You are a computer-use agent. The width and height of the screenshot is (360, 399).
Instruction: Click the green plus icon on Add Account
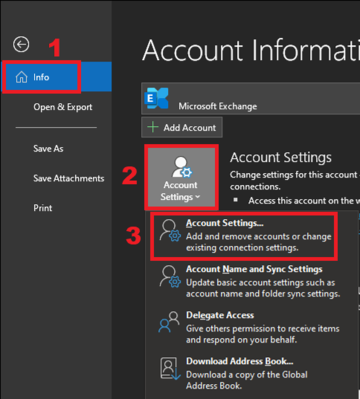click(153, 127)
